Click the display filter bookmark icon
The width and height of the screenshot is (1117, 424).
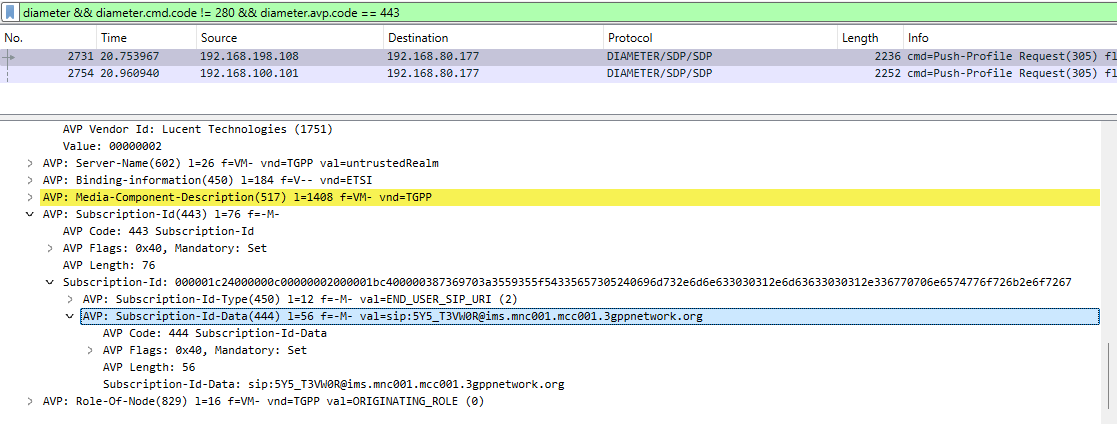tap(11, 12)
